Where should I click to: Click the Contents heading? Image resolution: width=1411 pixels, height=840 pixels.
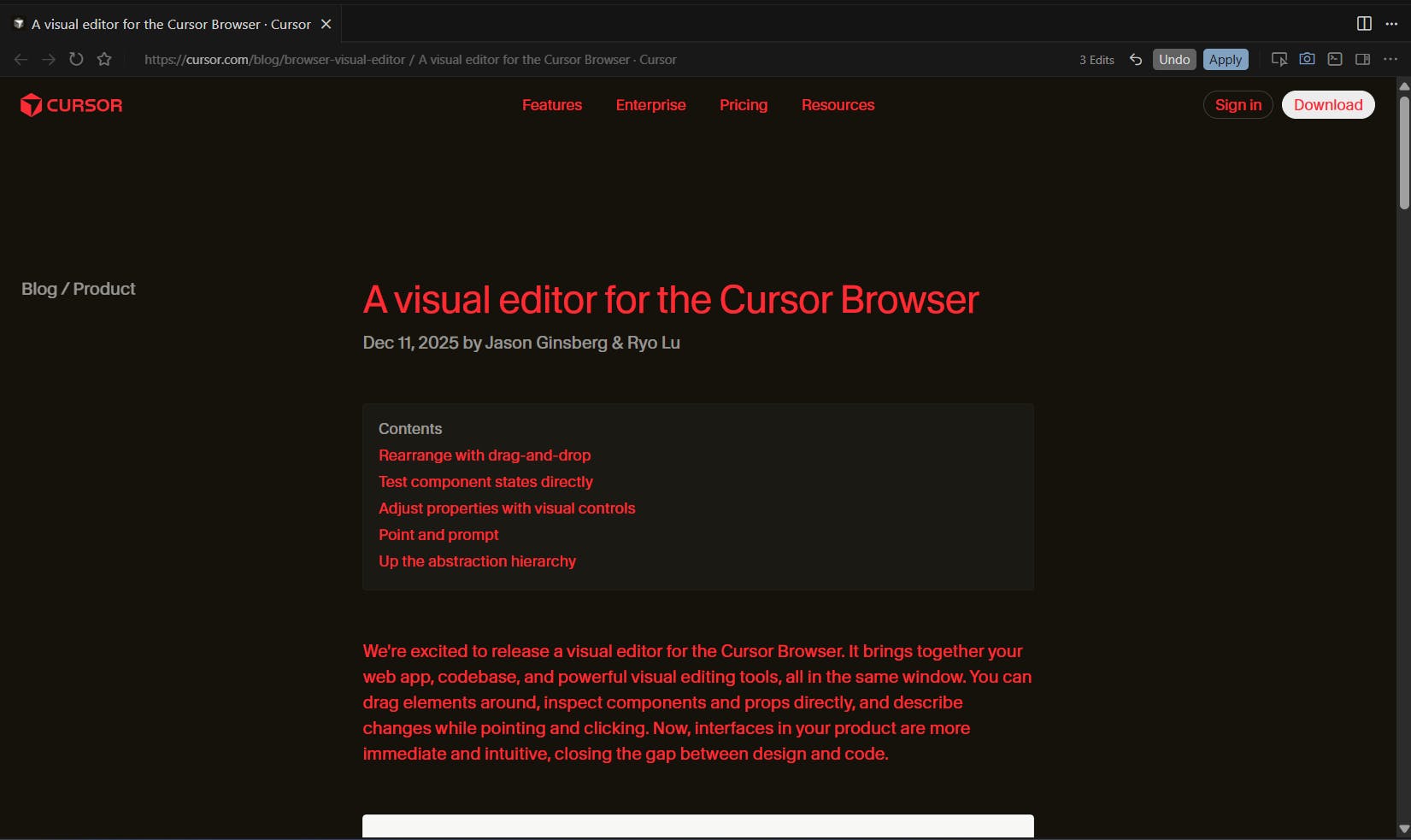click(x=410, y=429)
